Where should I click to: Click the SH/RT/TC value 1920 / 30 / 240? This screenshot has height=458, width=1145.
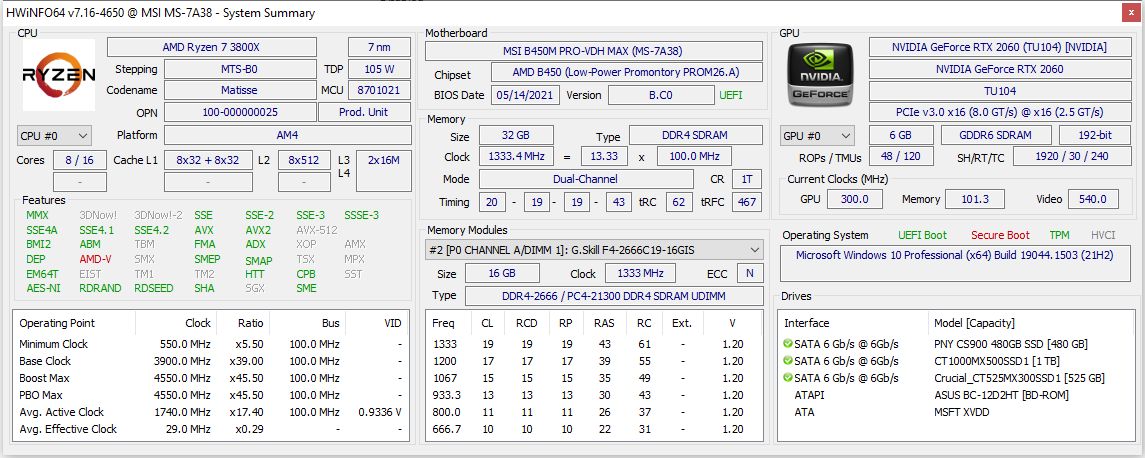tap(1071, 156)
